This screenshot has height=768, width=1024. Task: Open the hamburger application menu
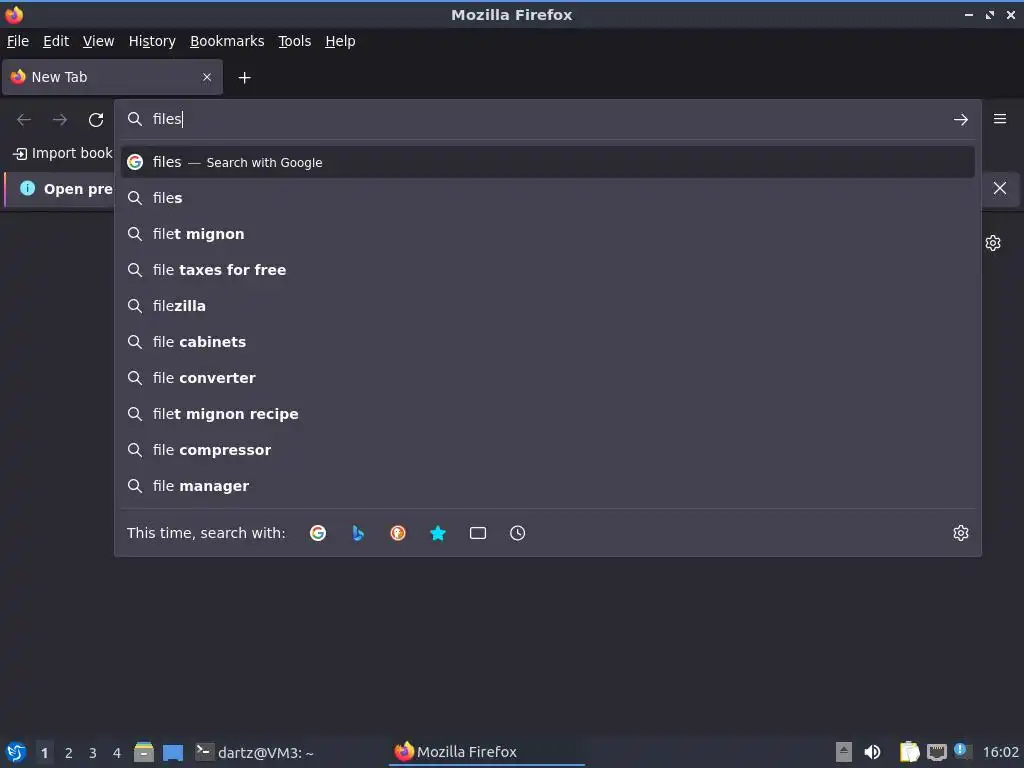tap(999, 119)
